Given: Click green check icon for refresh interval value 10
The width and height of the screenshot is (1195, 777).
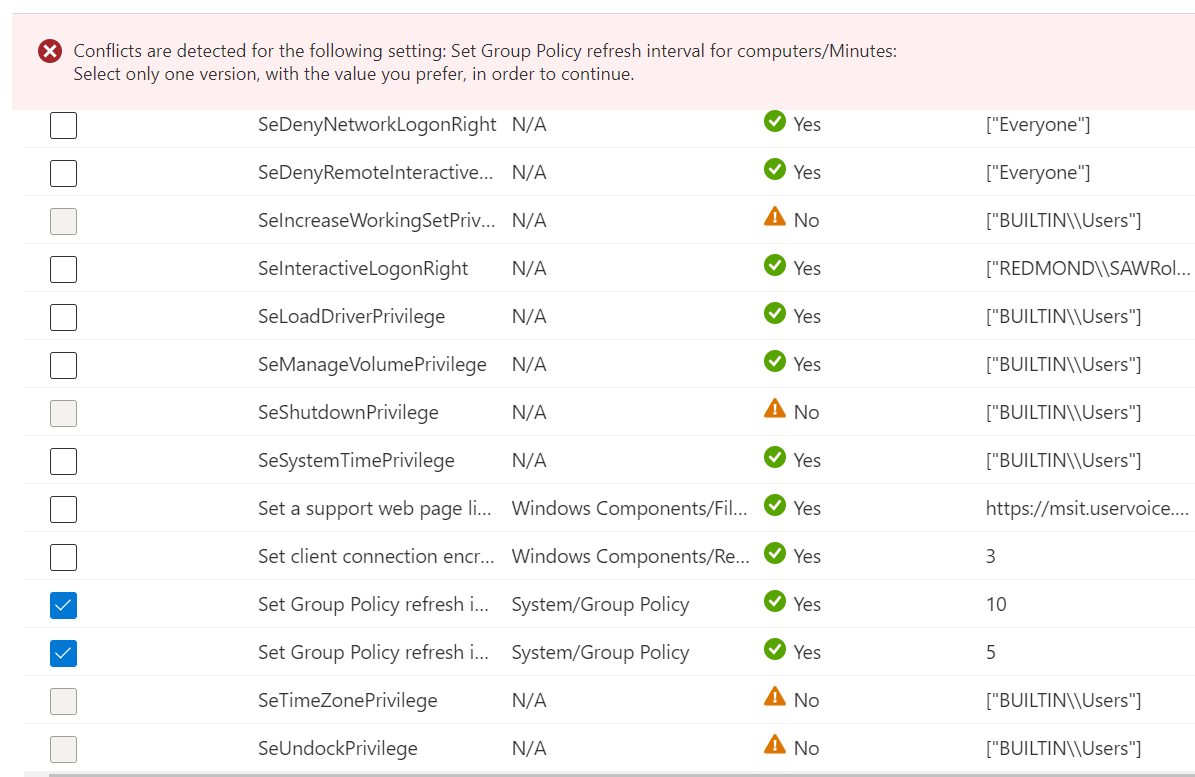Looking at the screenshot, I should pos(774,601).
